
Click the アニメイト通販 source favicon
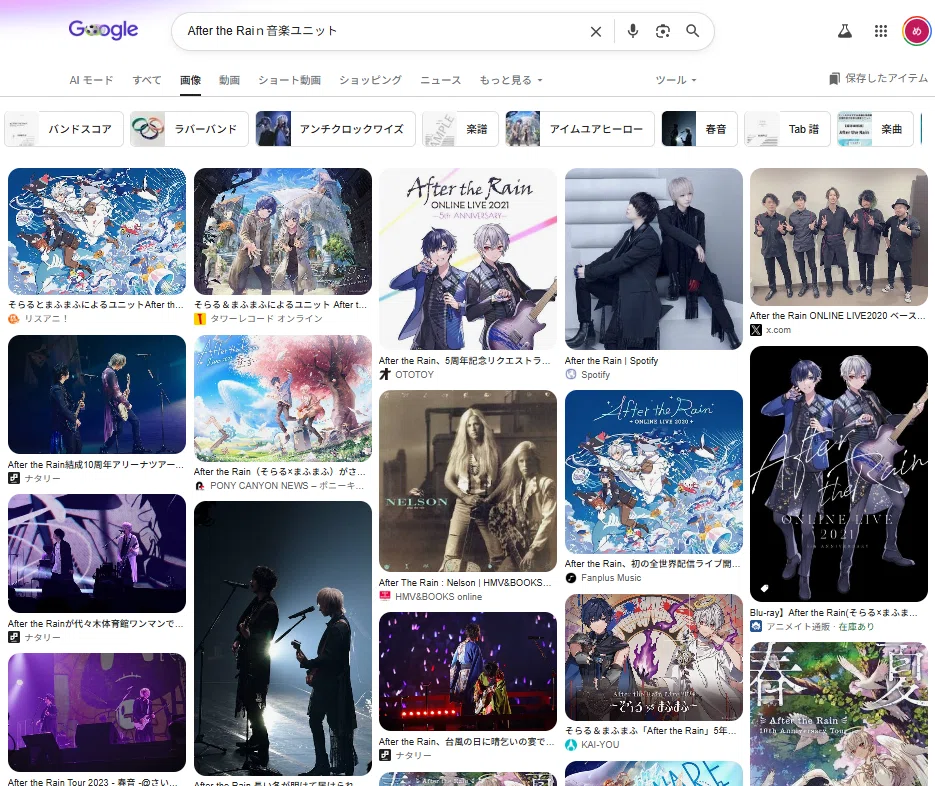(756, 627)
